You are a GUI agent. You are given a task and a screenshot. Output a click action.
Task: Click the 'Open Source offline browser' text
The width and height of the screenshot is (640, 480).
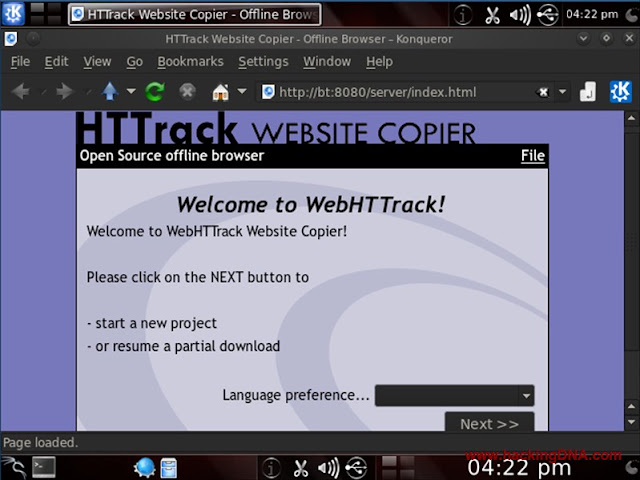click(x=172, y=156)
